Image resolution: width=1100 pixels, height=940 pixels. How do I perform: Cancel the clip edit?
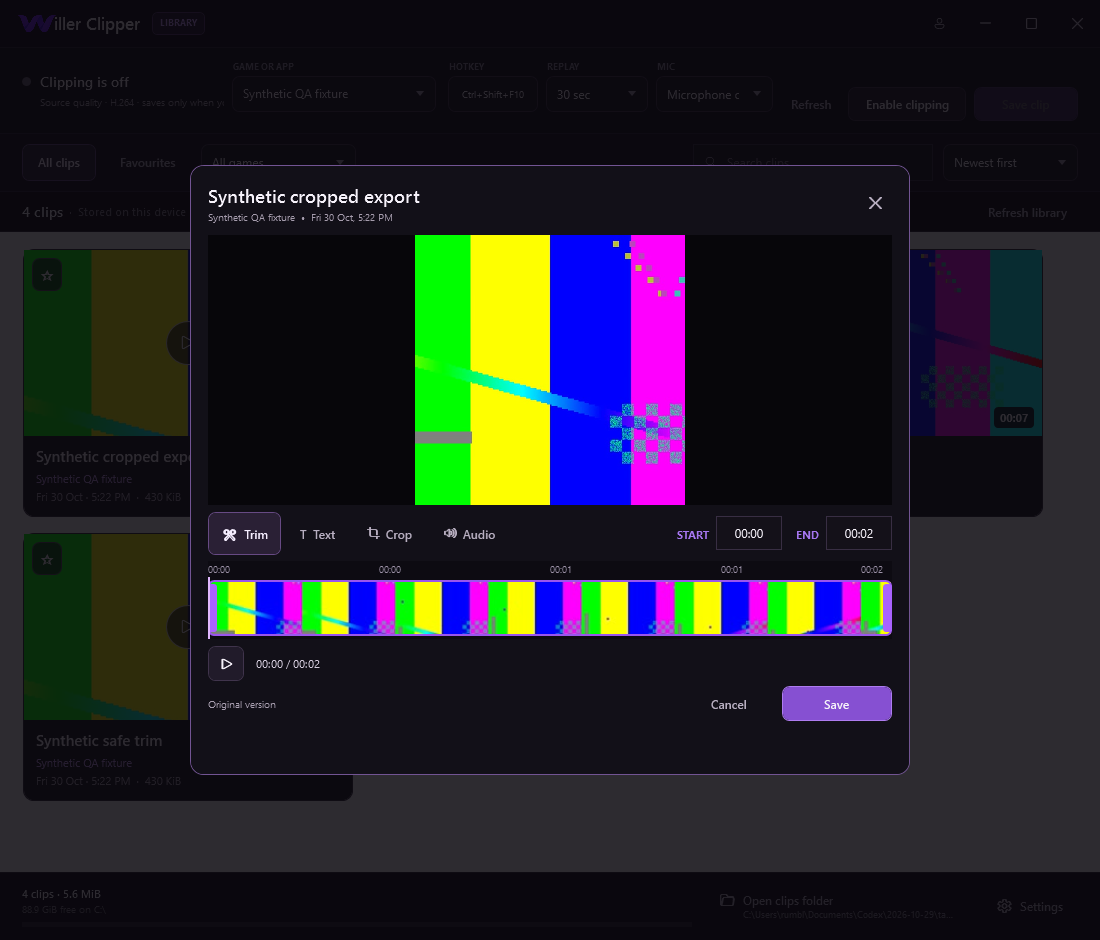click(728, 704)
